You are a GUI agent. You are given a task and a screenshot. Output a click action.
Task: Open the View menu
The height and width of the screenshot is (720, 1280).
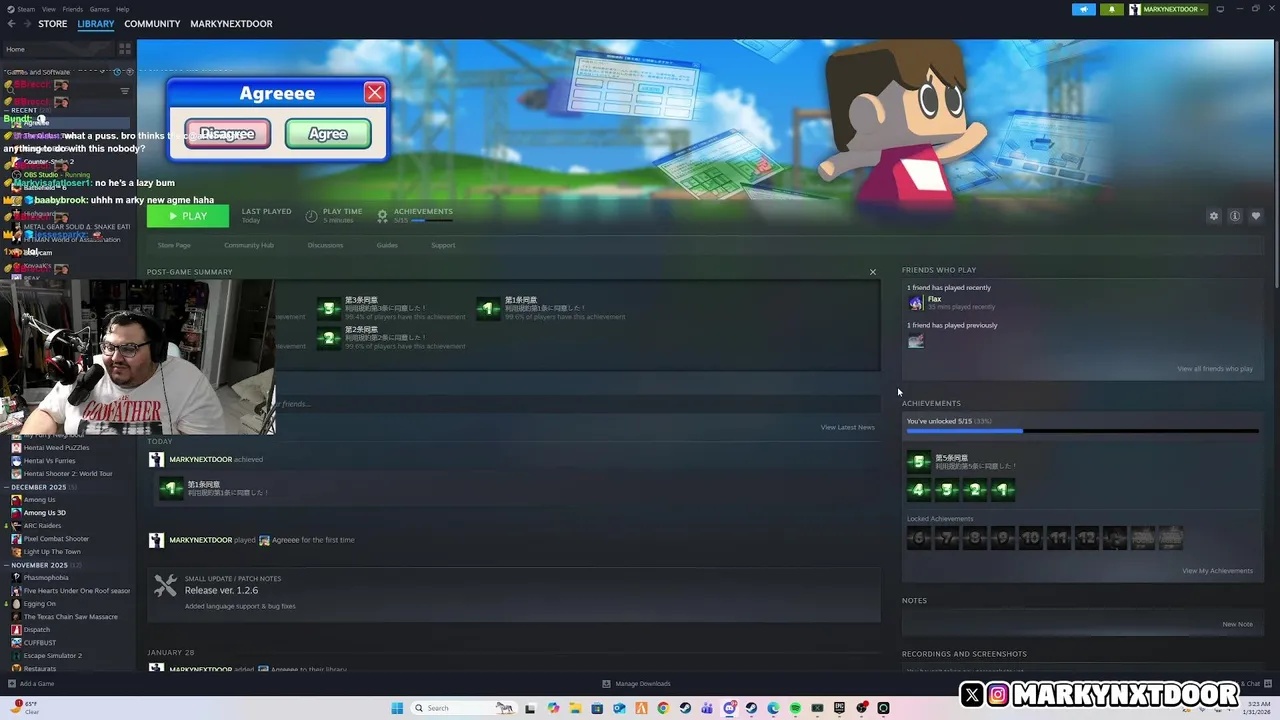pos(49,9)
